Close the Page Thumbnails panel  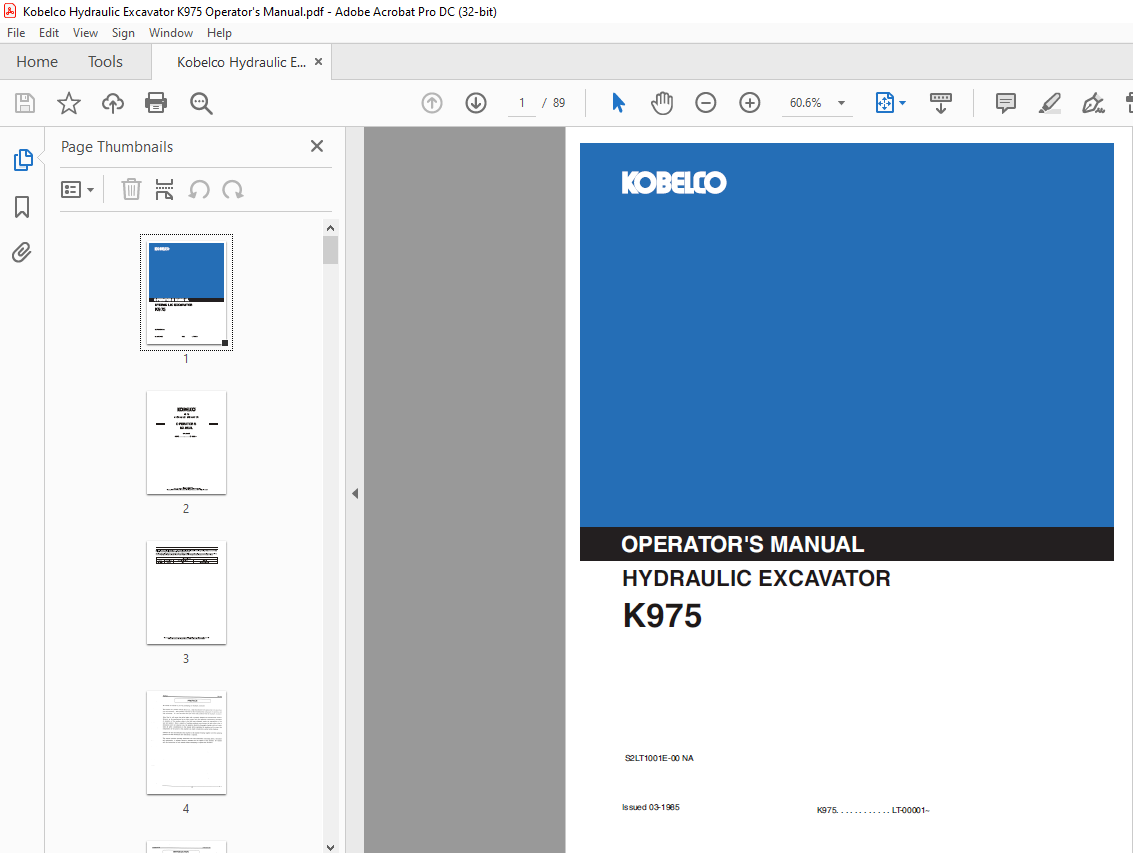[x=316, y=146]
